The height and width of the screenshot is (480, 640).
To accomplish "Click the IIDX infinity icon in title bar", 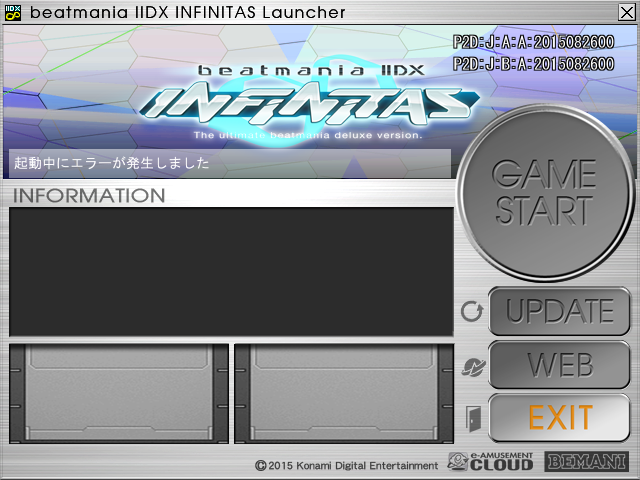I will coord(13,13).
